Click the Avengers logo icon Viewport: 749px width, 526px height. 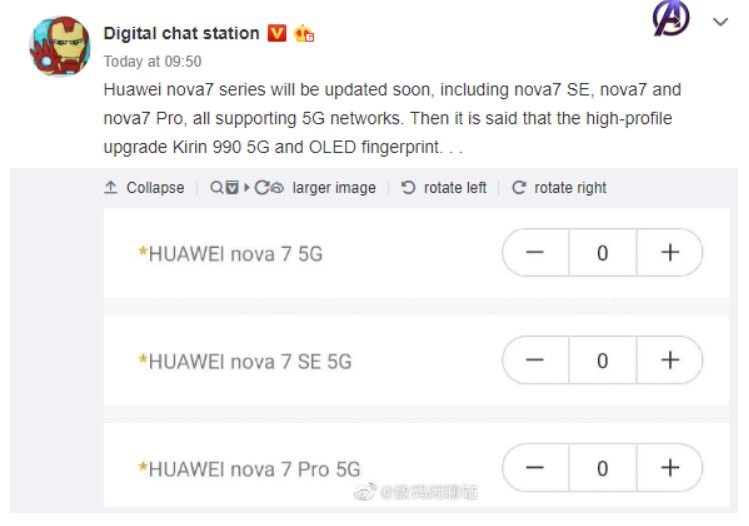tap(670, 20)
